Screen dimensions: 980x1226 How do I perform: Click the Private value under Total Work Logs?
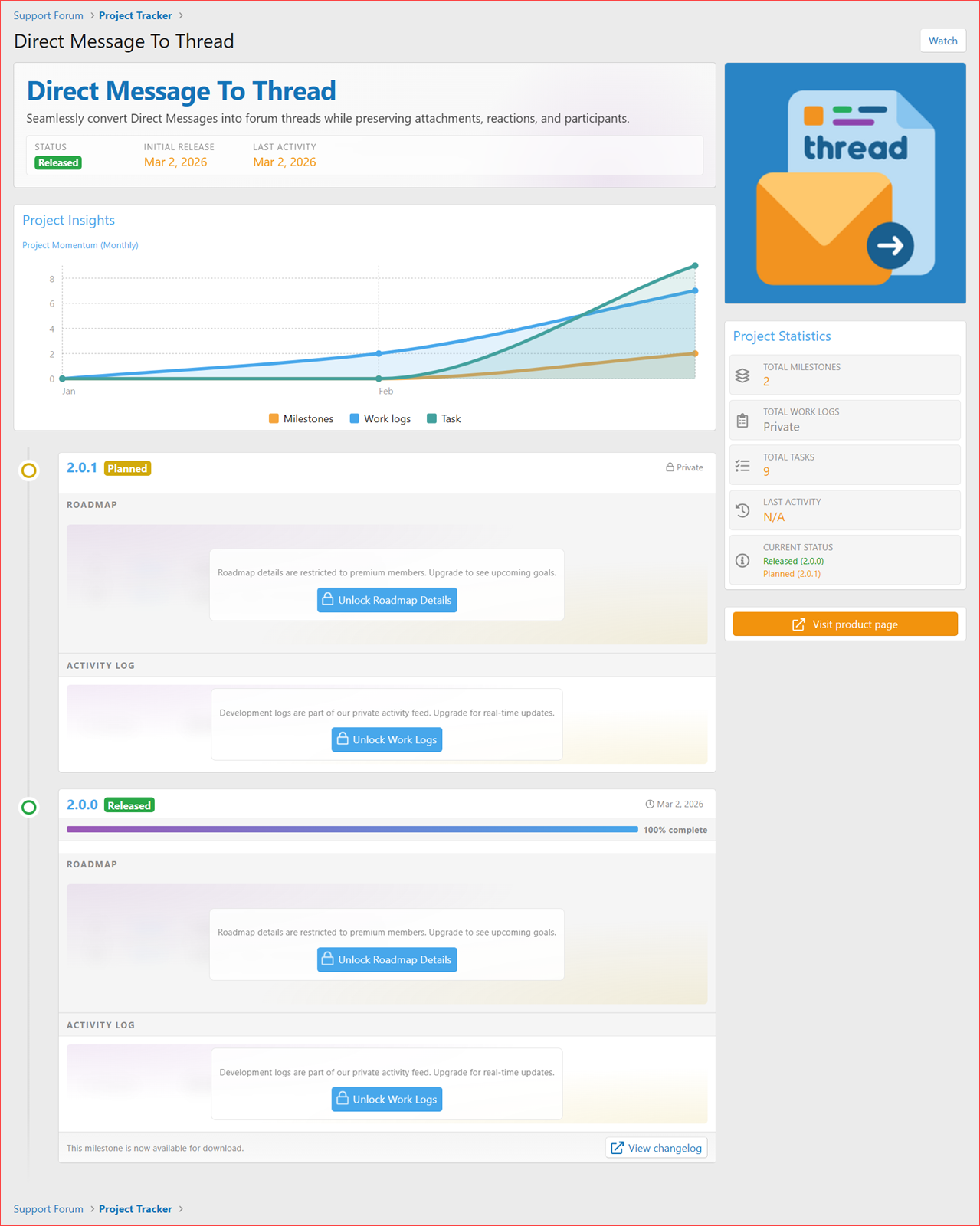pyautogui.click(x=781, y=427)
